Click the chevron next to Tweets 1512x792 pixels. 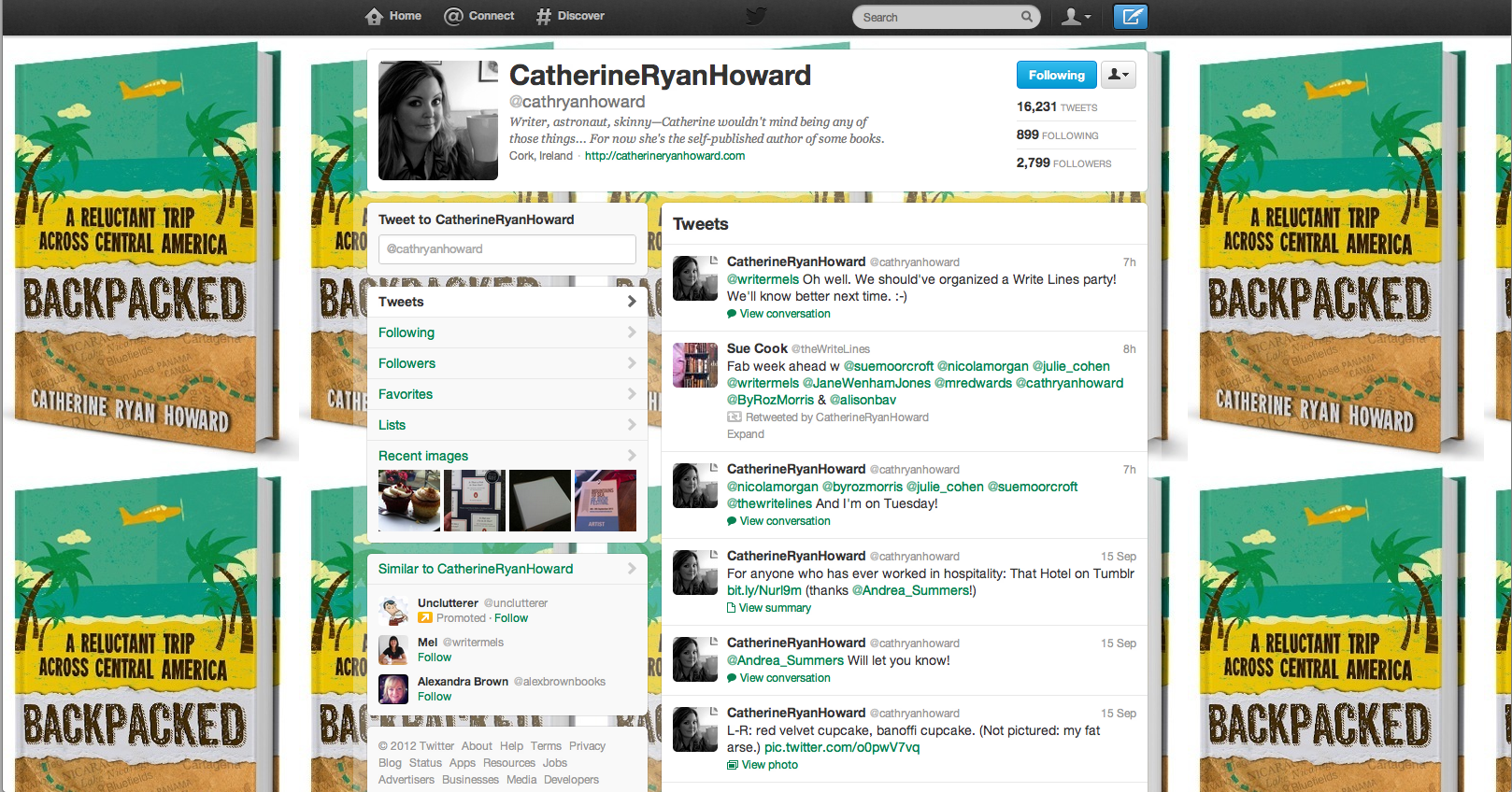[632, 302]
